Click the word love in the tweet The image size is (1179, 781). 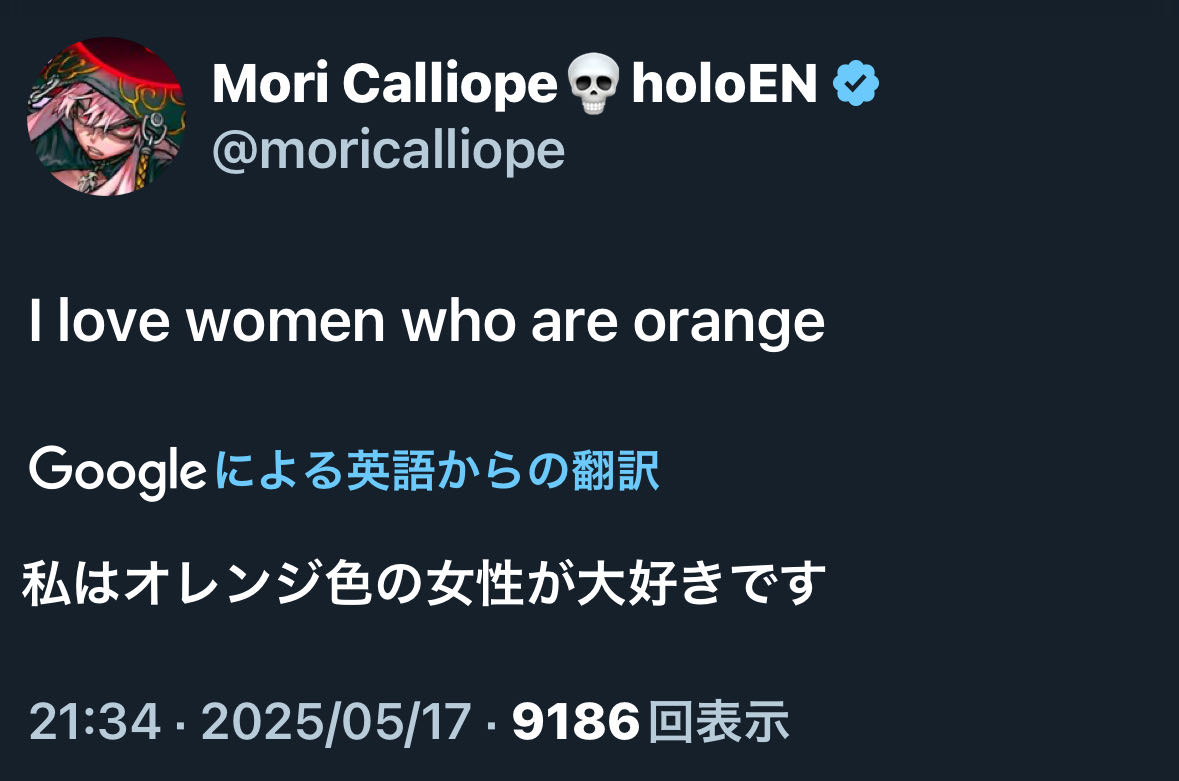coord(114,321)
